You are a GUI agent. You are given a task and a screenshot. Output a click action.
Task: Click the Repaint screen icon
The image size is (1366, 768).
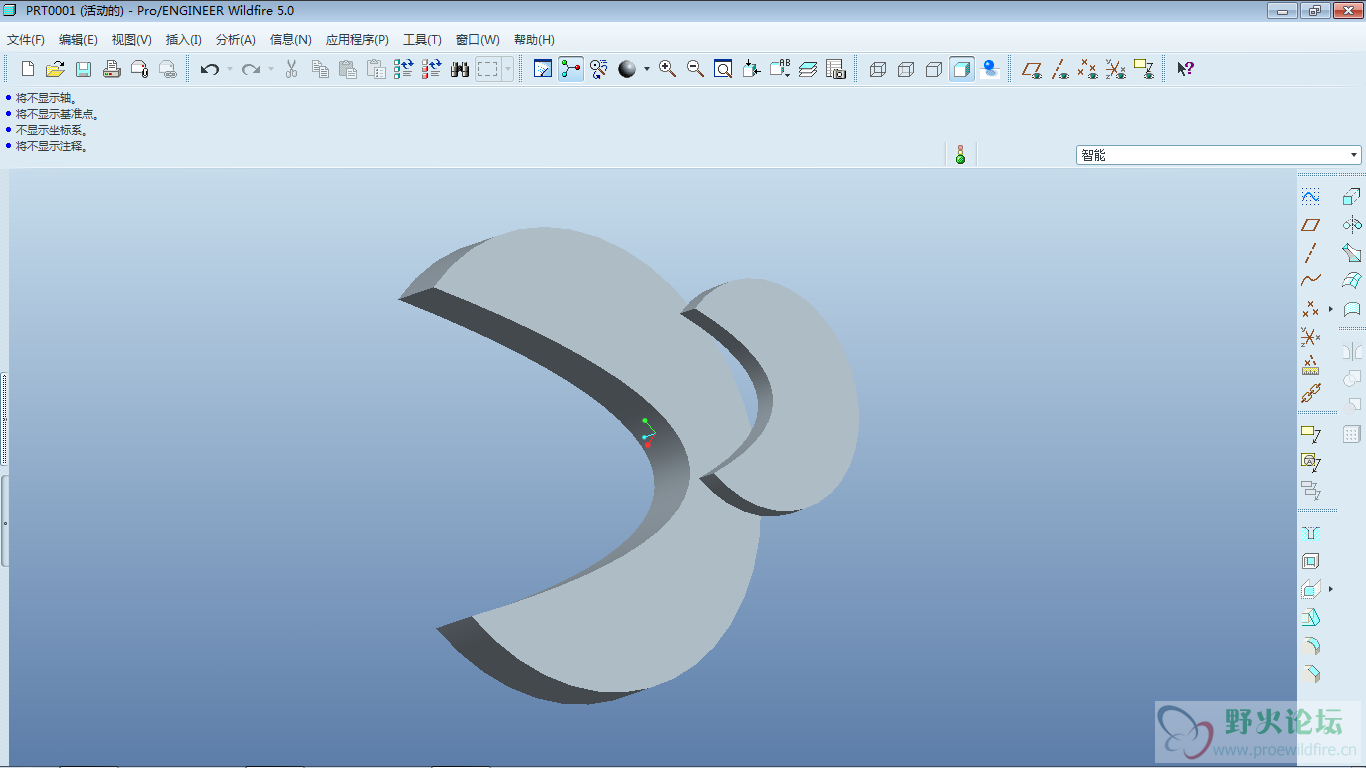point(543,69)
